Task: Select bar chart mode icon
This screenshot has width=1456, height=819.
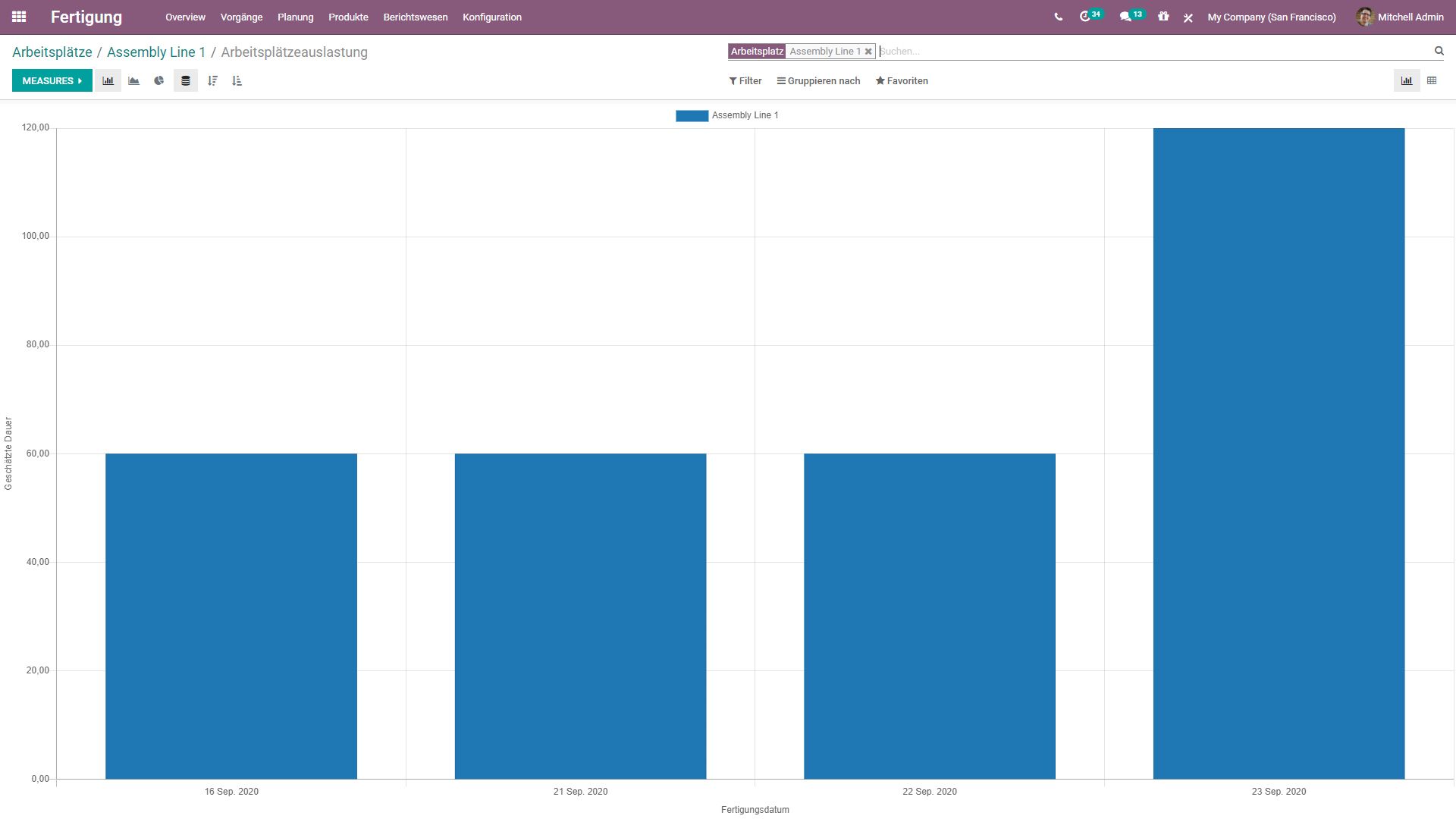Action: 108,80
